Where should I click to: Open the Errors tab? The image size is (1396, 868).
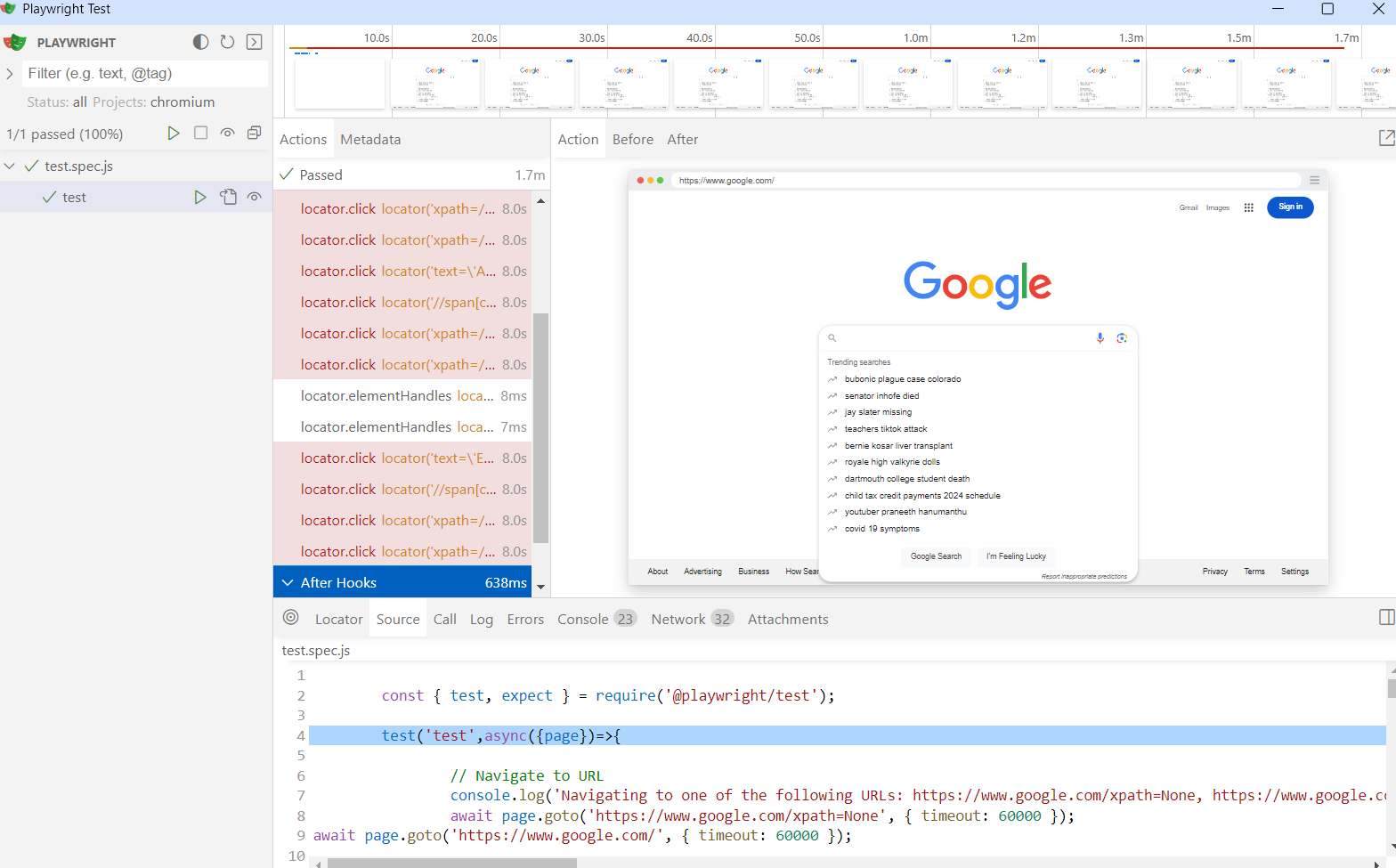pos(525,619)
